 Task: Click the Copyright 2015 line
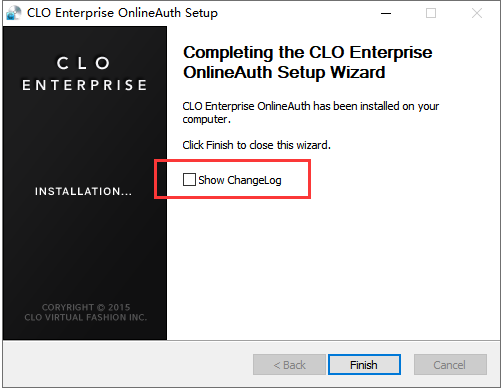[86, 307]
